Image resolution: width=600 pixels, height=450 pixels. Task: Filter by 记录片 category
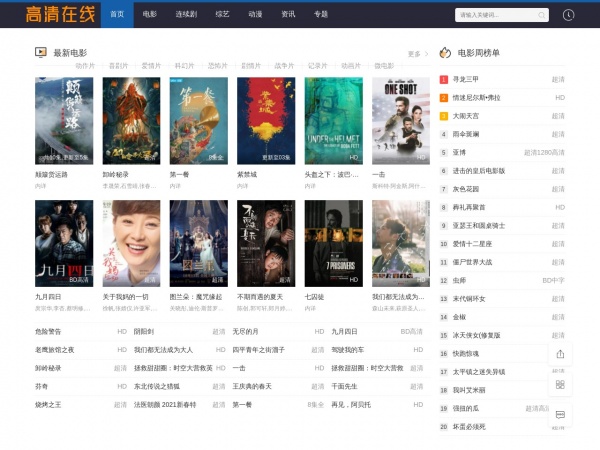pyautogui.click(x=318, y=66)
